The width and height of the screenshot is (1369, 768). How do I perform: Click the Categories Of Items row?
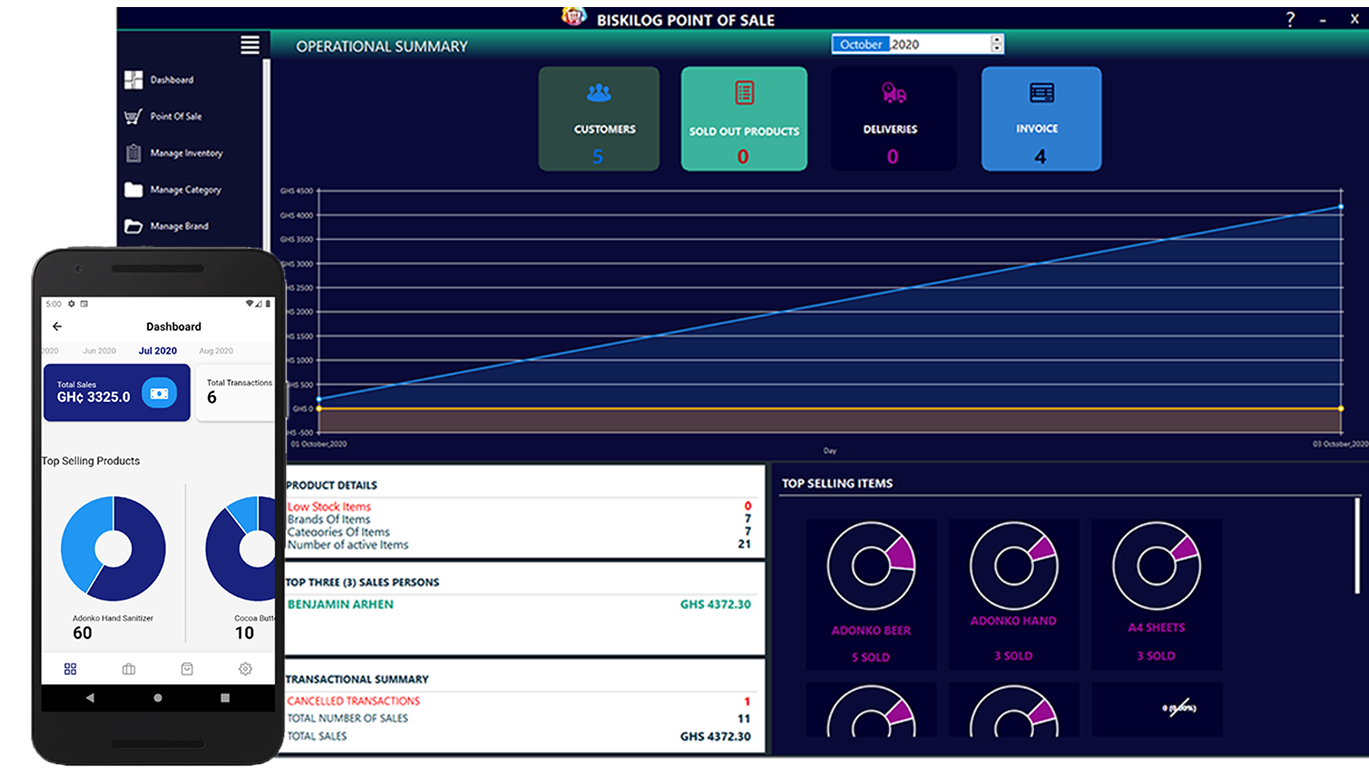point(520,532)
